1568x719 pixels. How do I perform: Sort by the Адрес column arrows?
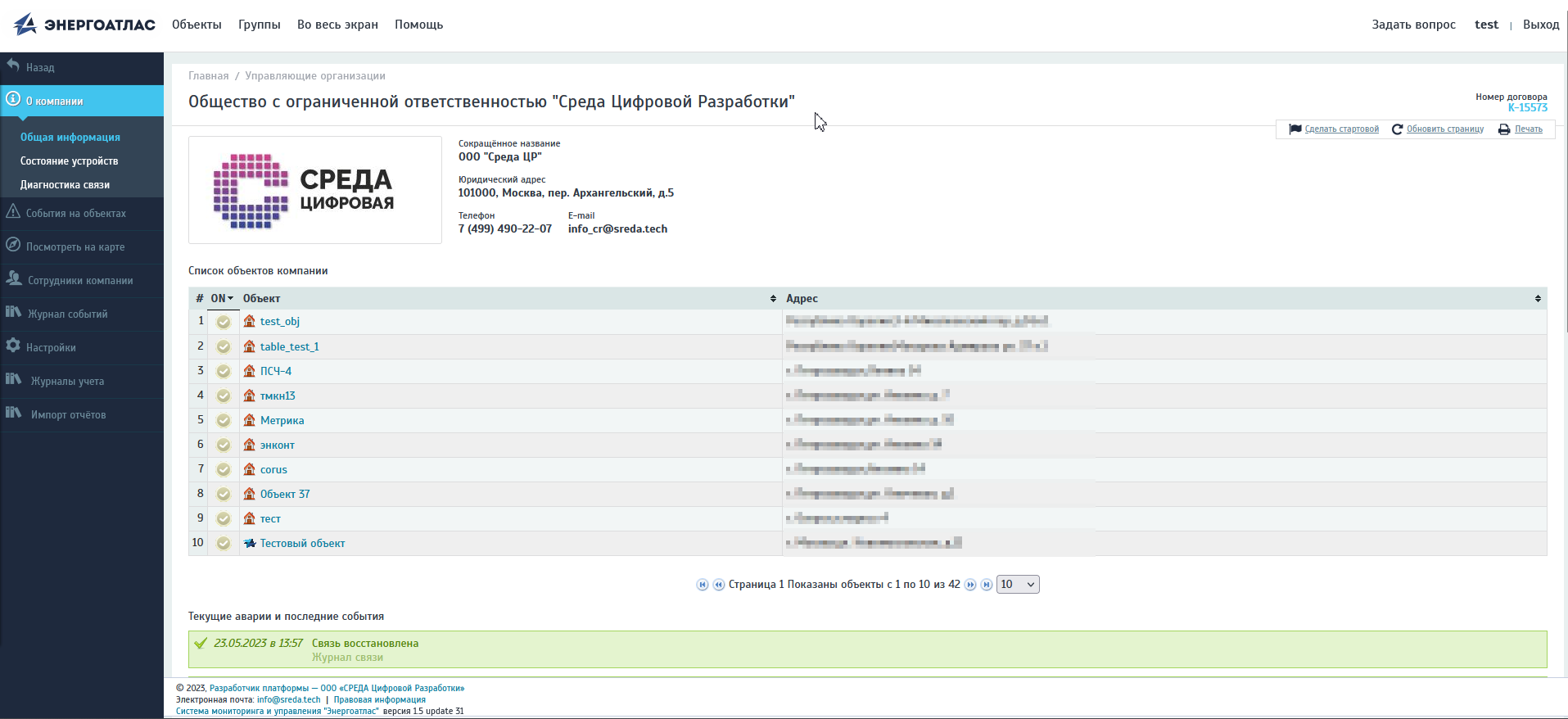pyautogui.click(x=1538, y=299)
